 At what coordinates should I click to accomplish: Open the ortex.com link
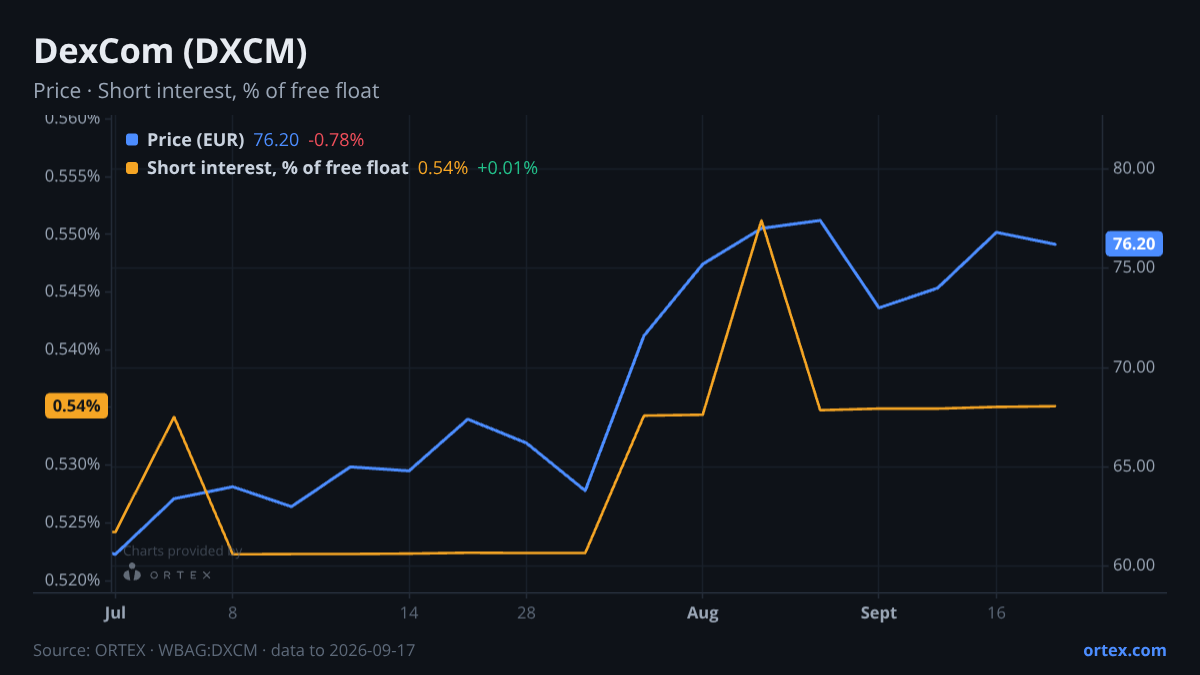(1124, 650)
